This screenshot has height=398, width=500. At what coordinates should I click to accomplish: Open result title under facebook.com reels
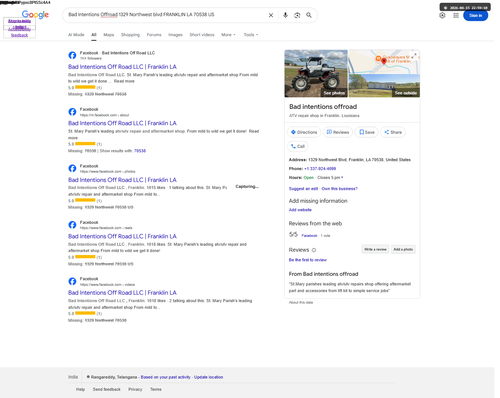coord(122,236)
